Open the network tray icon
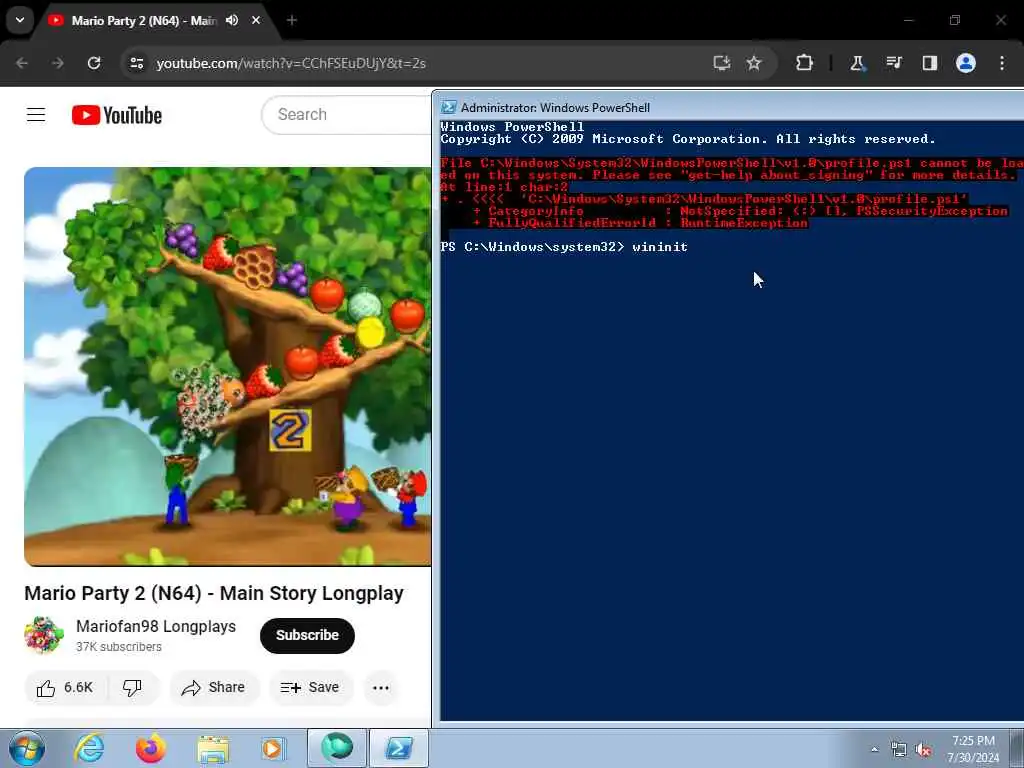 pos(899,750)
